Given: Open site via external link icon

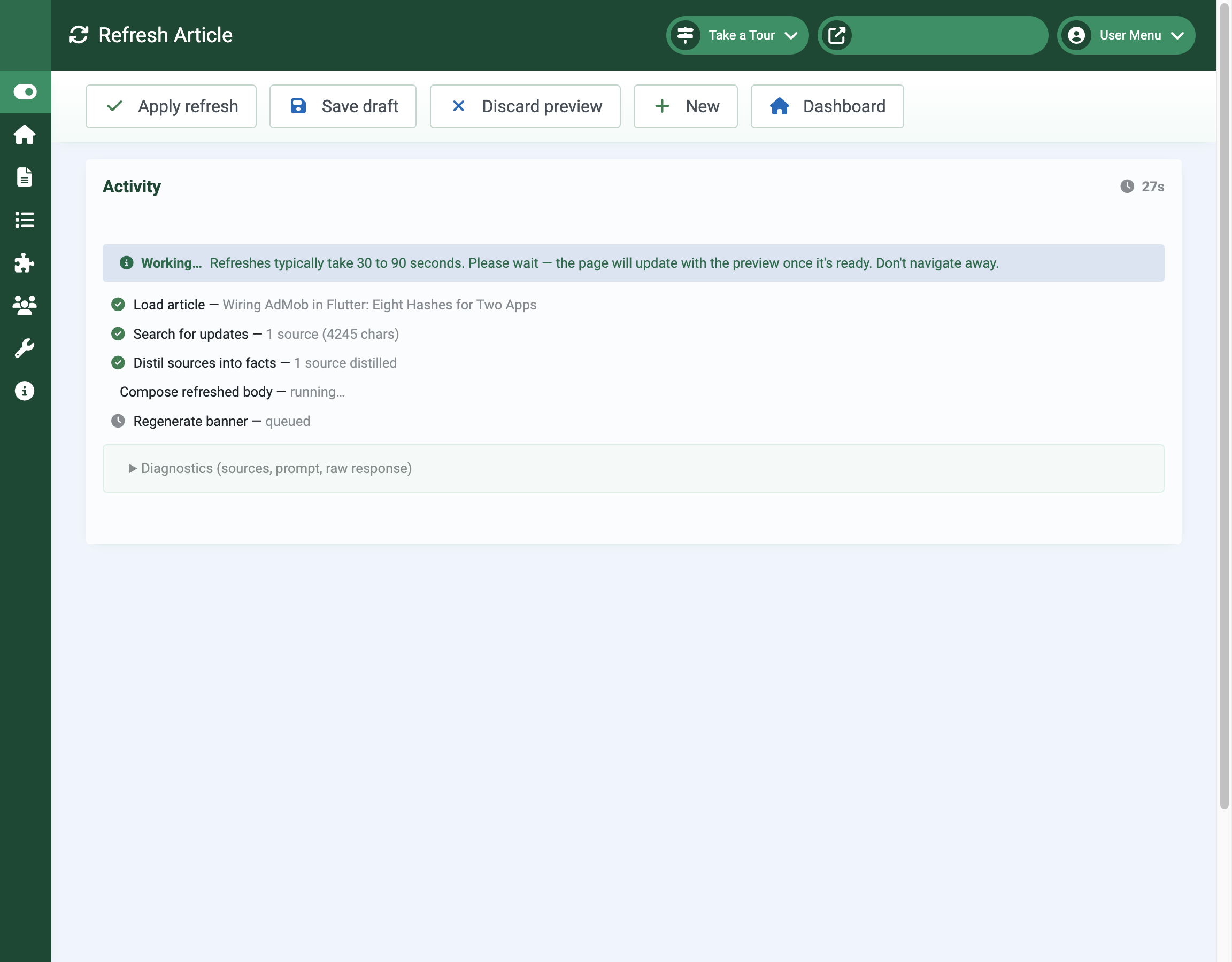Looking at the screenshot, I should pyautogui.click(x=837, y=35).
